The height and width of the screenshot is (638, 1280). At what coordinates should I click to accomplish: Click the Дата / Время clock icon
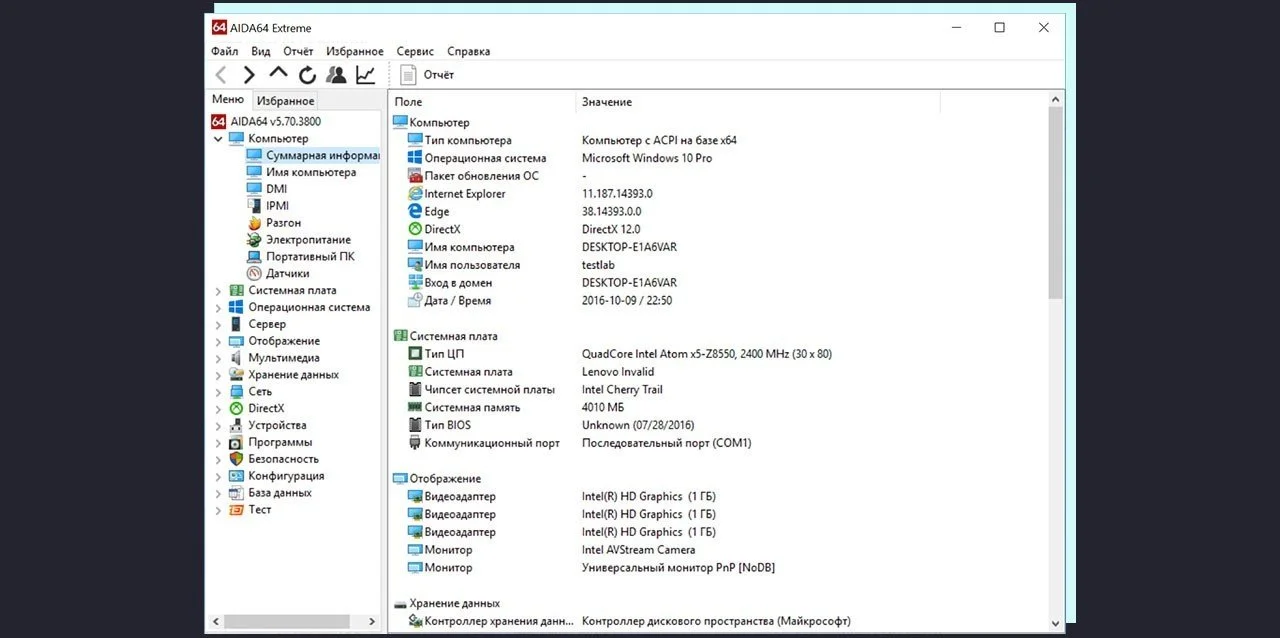click(x=415, y=300)
